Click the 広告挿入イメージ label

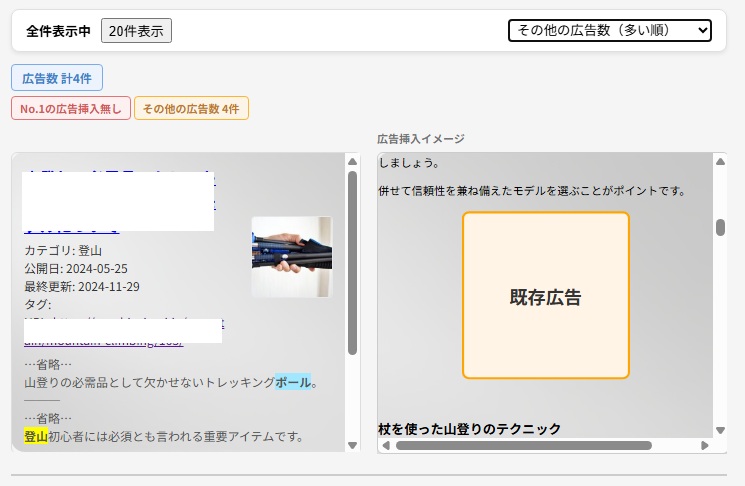(x=420, y=139)
